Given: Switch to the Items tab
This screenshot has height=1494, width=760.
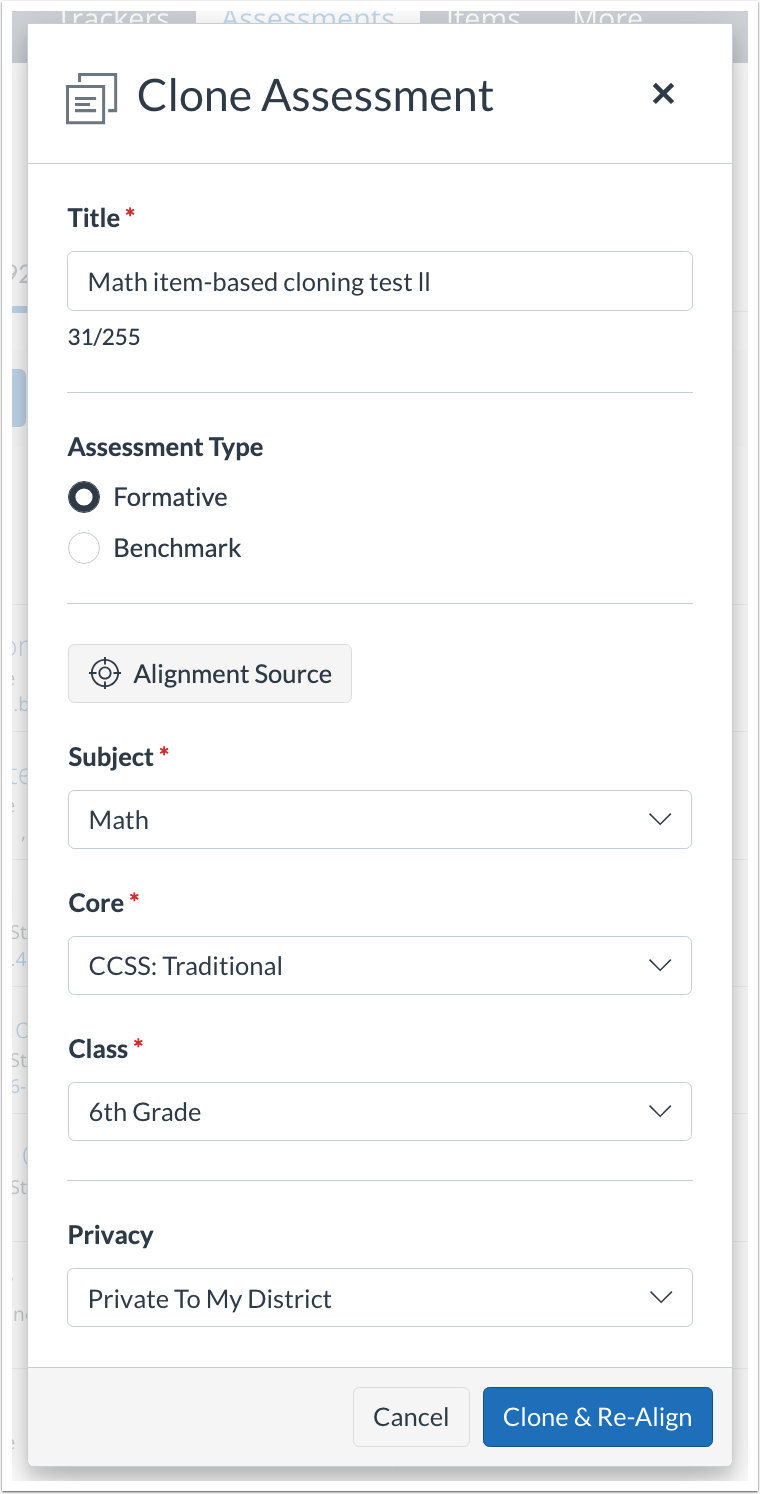Looking at the screenshot, I should 484,17.
